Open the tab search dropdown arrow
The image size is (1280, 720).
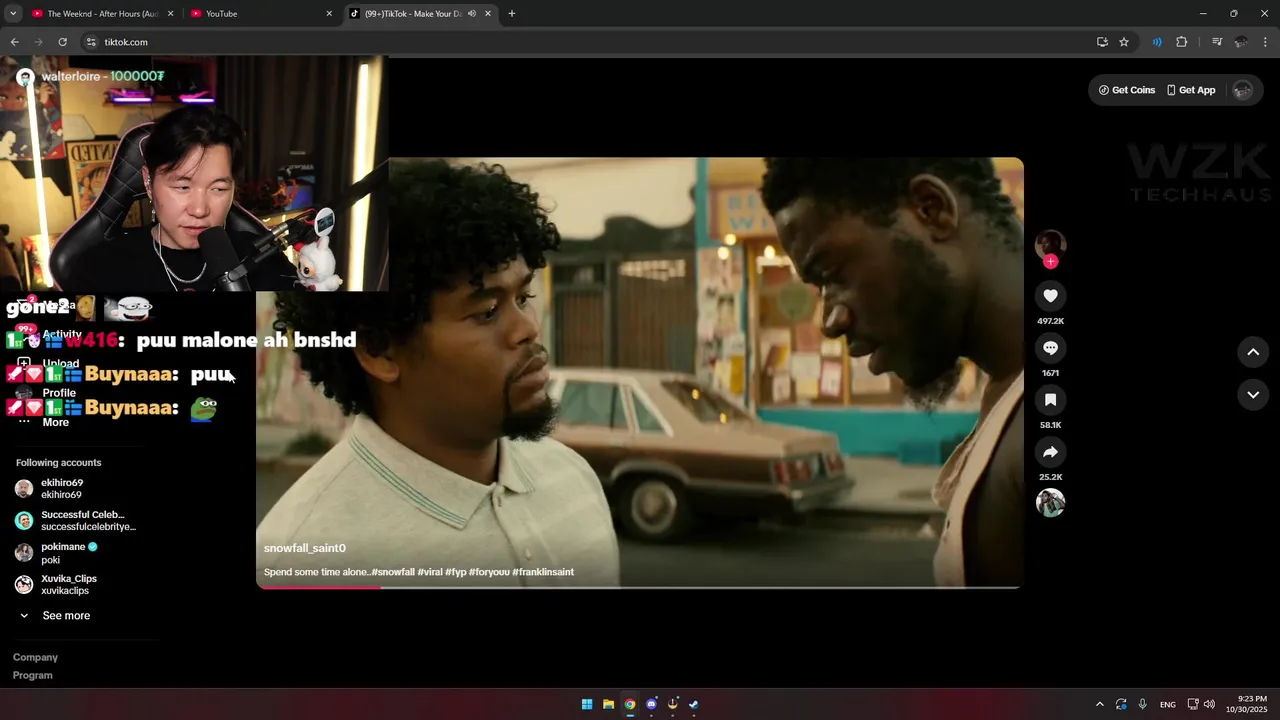click(13, 14)
